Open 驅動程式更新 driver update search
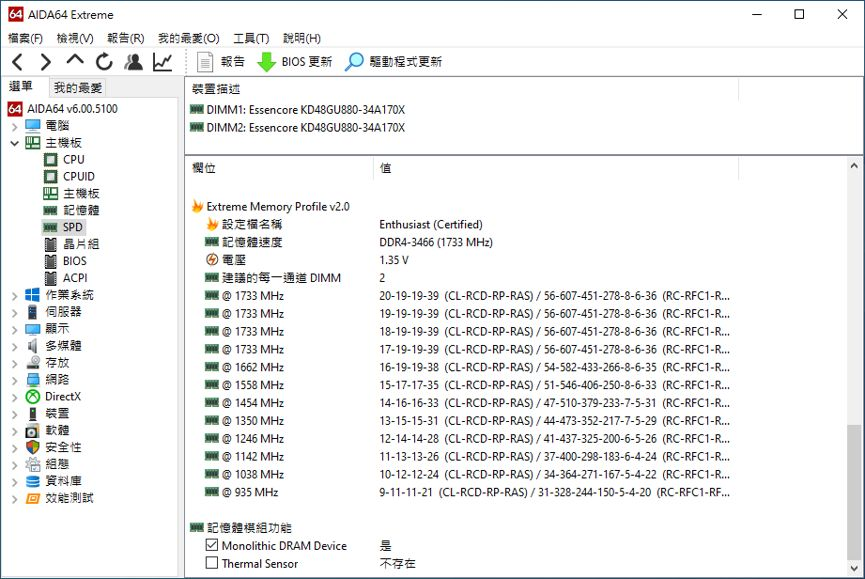The width and height of the screenshot is (865, 579). (x=393, y=62)
